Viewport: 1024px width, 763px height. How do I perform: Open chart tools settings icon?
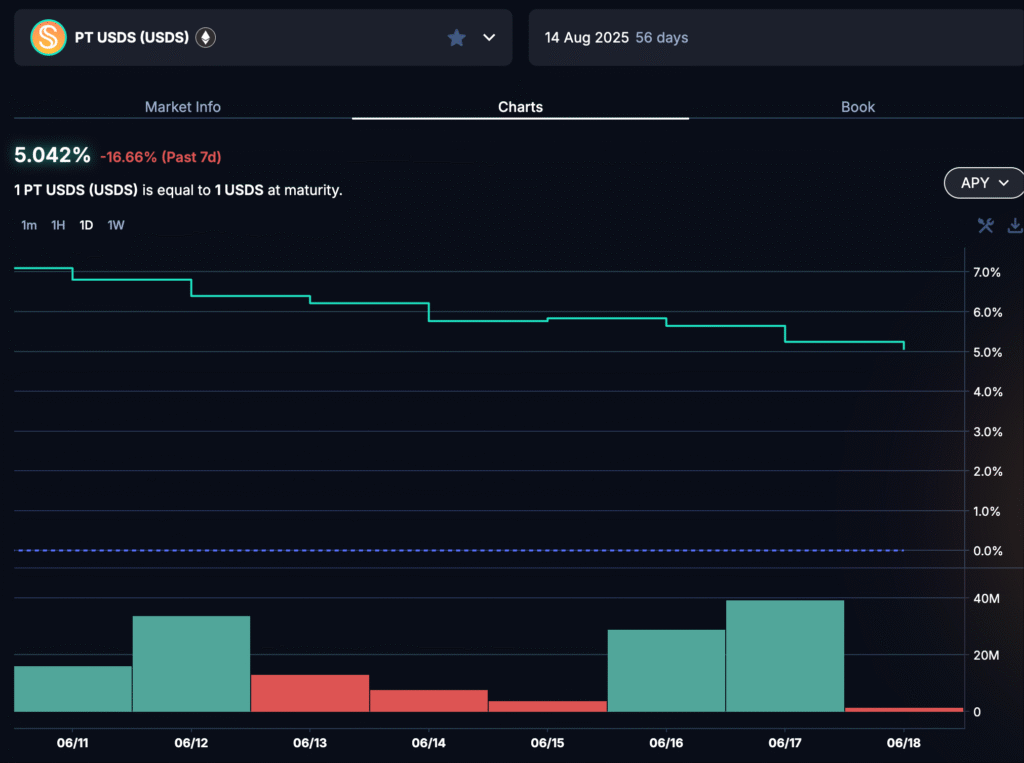(x=985, y=226)
